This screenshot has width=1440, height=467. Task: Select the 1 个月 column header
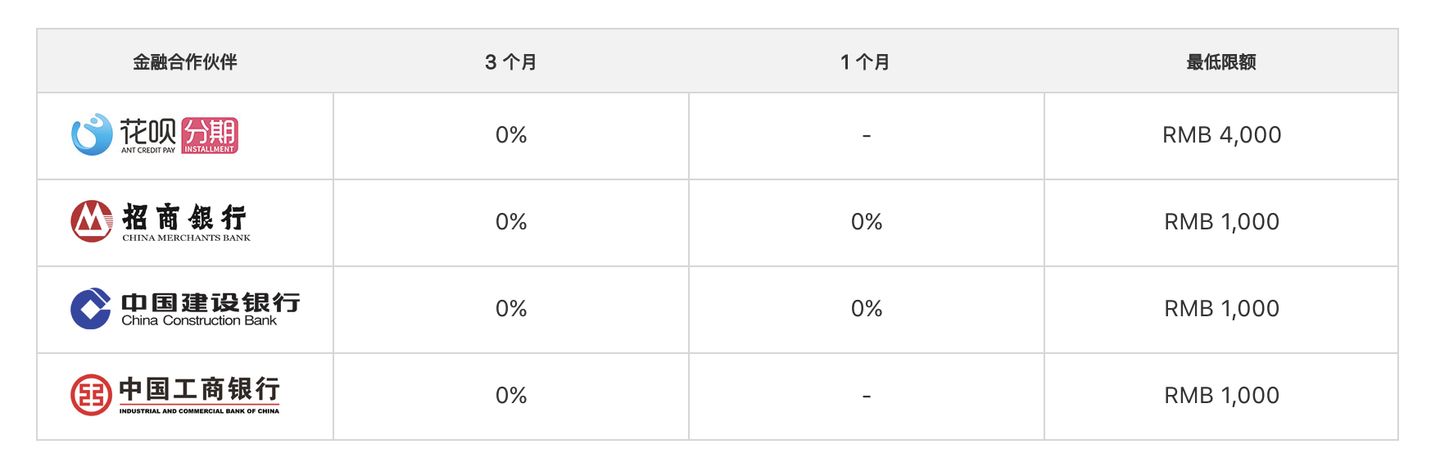866,62
